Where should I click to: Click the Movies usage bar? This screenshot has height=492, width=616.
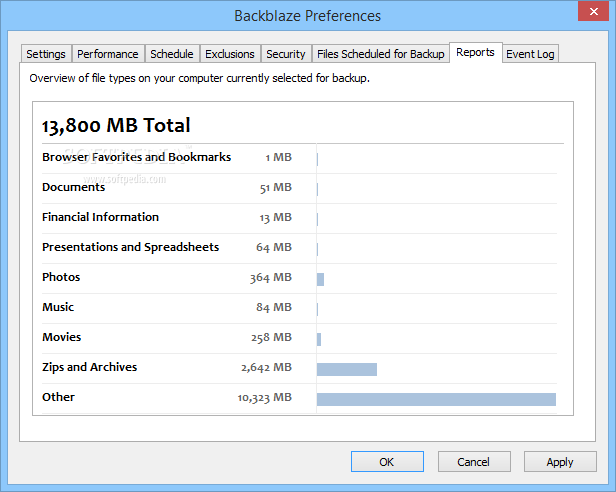(x=319, y=340)
